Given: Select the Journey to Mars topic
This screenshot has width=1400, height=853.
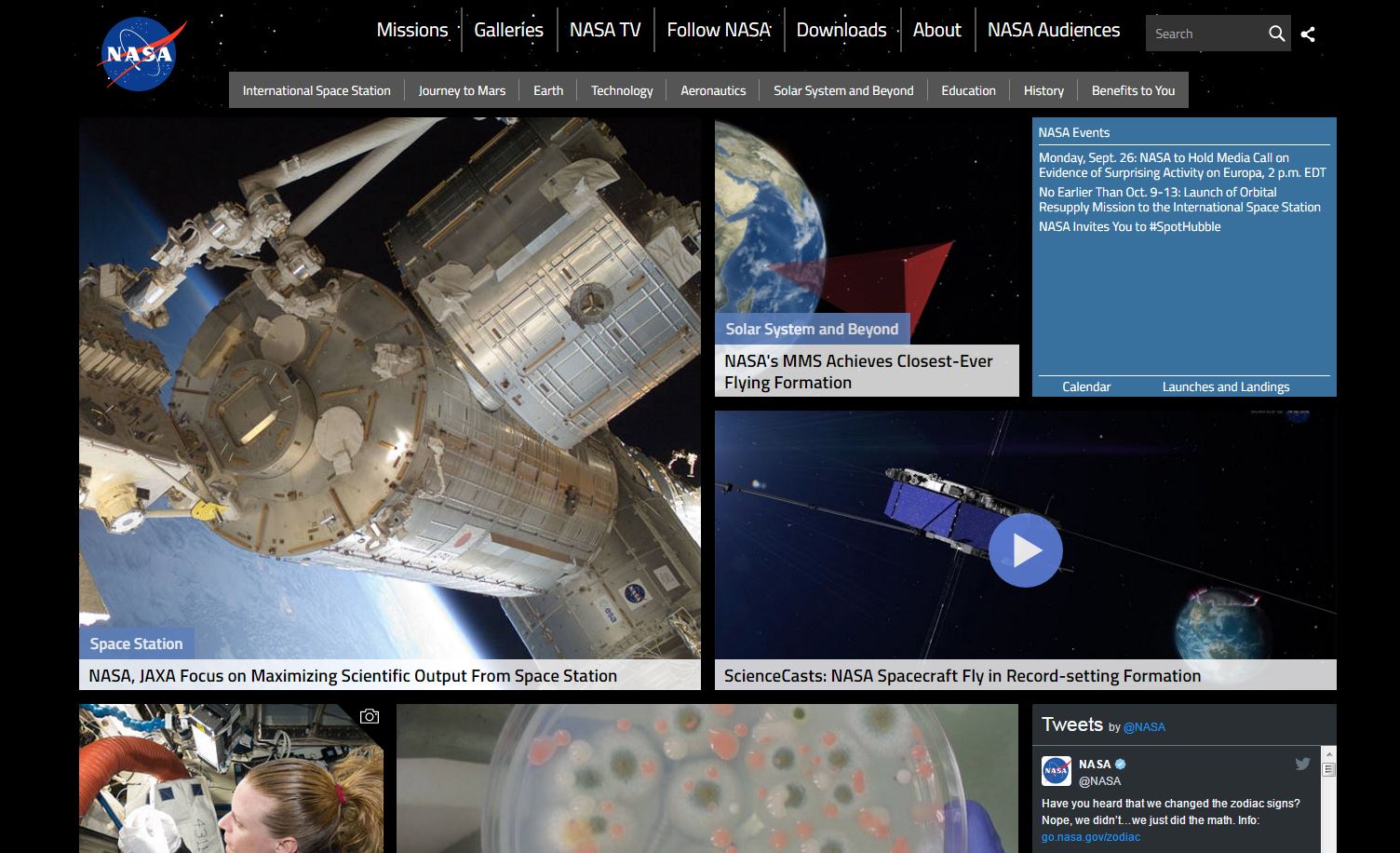Looking at the screenshot, I should (x=462, y=90).
